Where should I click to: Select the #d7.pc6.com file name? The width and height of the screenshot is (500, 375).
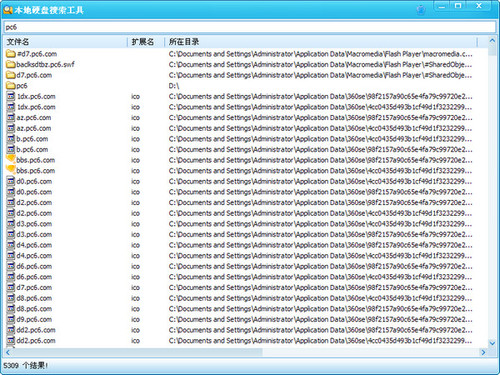point(37,54)
